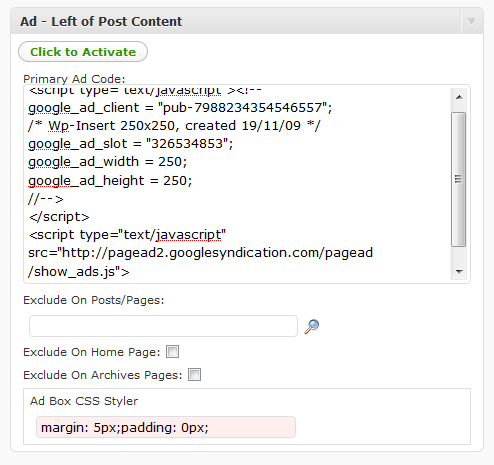This screenshot has height=465, width=494.
Task: Click the Exclude On Home Page label
Action: point(92,352)
